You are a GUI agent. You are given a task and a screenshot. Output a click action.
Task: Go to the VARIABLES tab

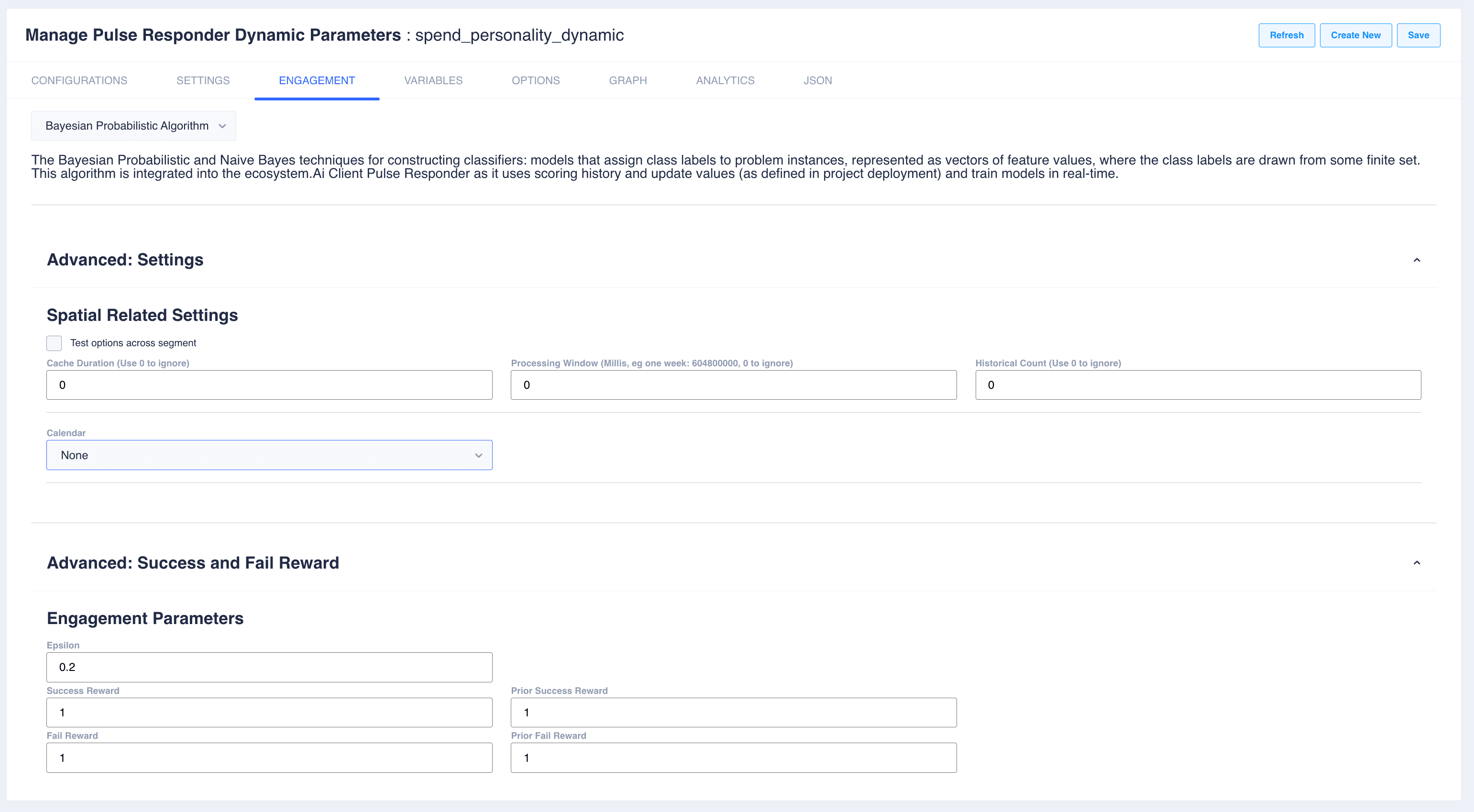[x=433, y=81]
